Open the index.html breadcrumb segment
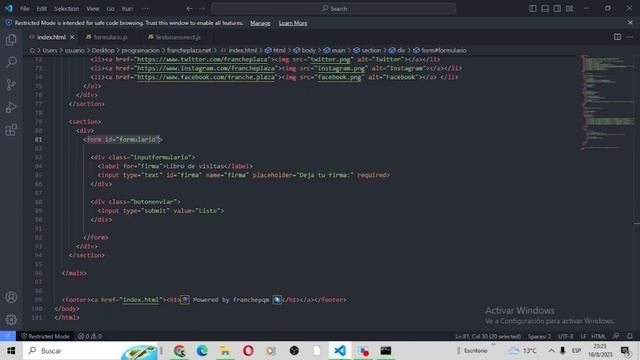The height and width of the screenshot is (360, 640). pyautogui.click(x=242, y=51)
